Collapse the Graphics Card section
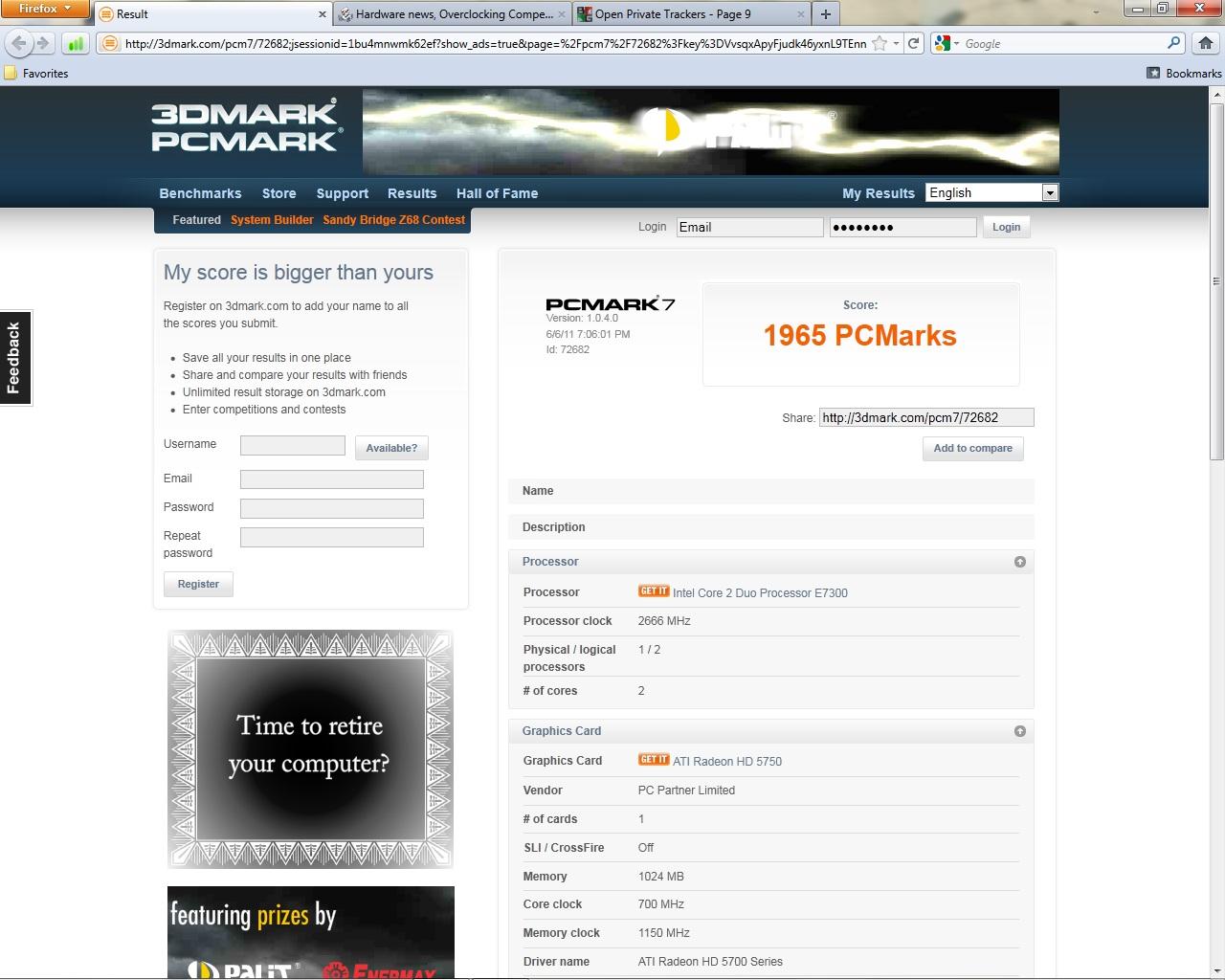 [x=1020, y=731]
